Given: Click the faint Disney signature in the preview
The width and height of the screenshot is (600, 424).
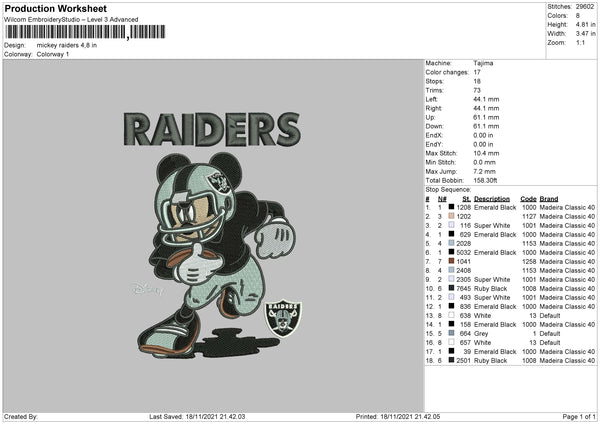Looking at the screenshot, I should point(147,289).
